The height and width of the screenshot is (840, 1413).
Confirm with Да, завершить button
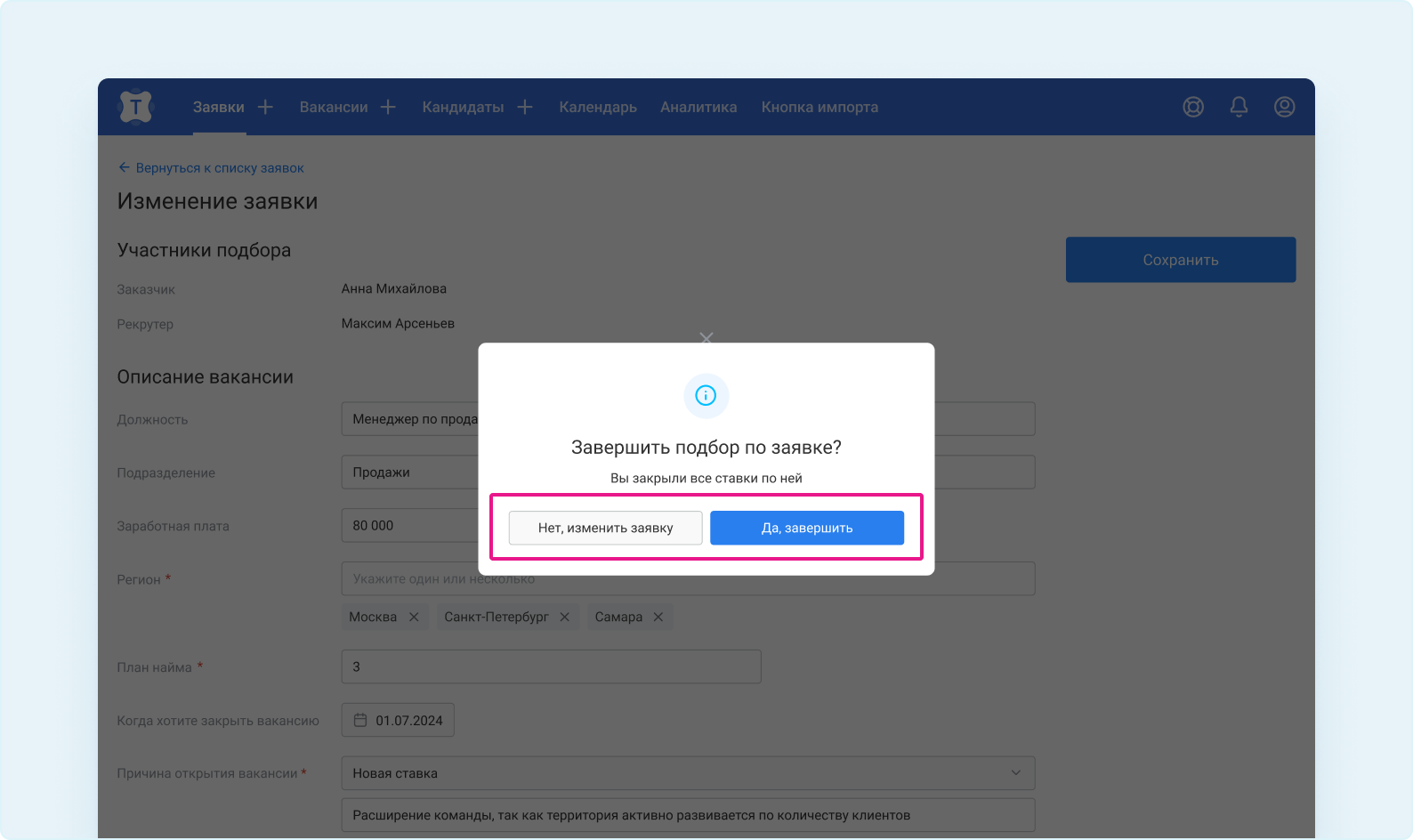click(x=806, y=528)
